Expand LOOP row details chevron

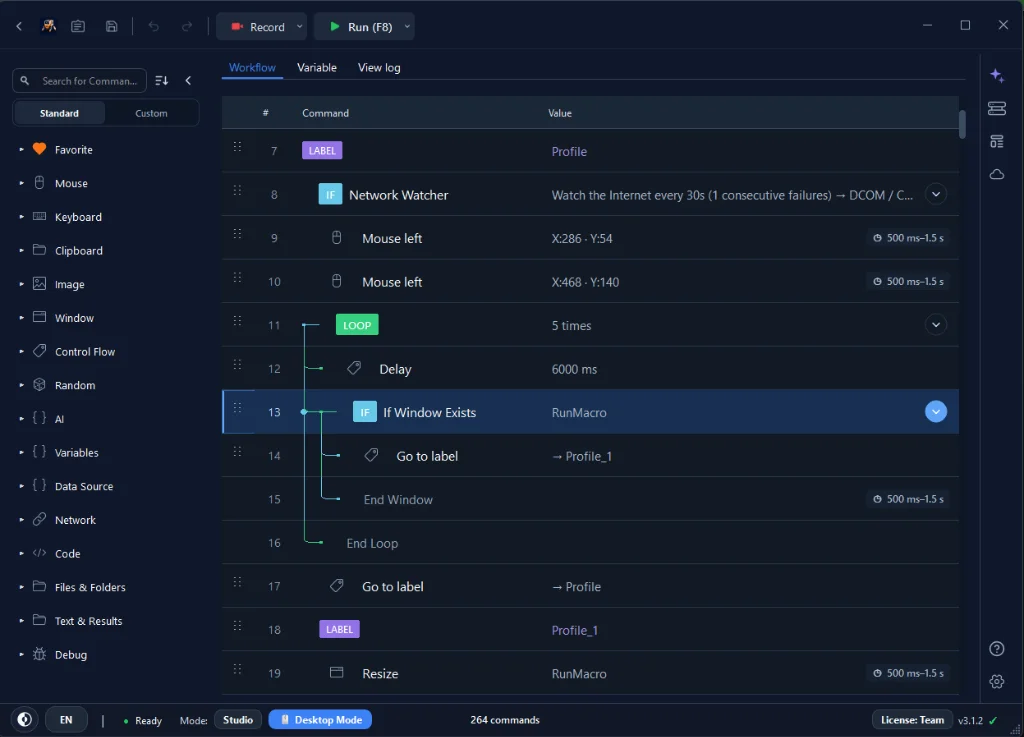(x=935, y=324)
